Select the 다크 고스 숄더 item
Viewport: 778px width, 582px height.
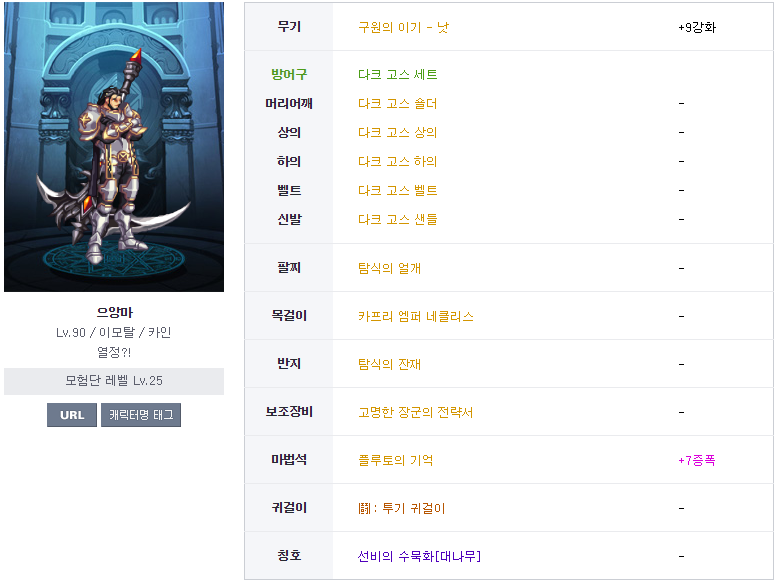pos(397,103)
